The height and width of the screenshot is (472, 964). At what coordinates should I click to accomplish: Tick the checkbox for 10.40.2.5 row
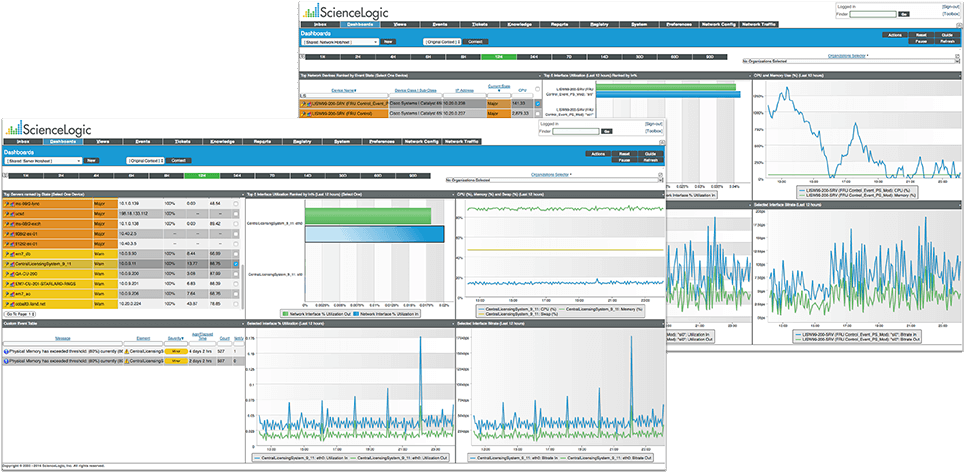[x=235, y=234]
